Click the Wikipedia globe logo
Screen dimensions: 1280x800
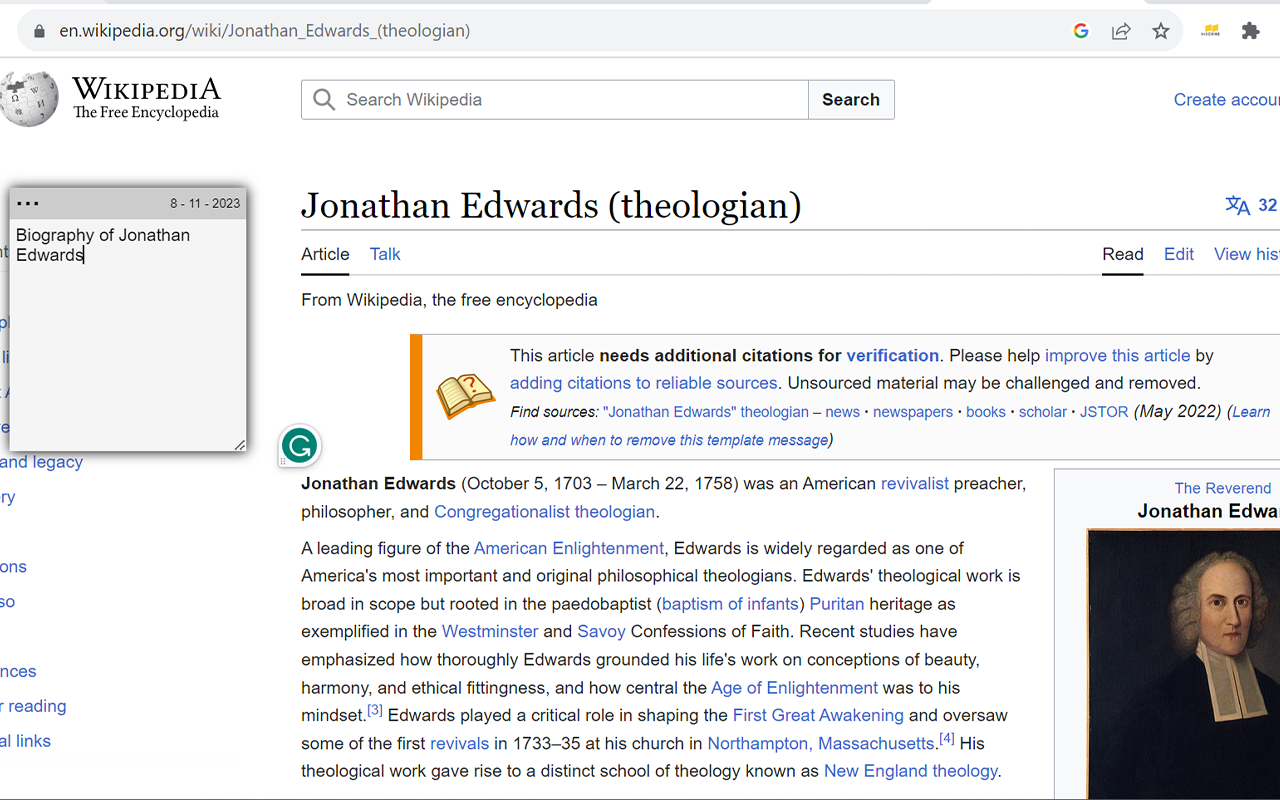(x=29, y=99)
